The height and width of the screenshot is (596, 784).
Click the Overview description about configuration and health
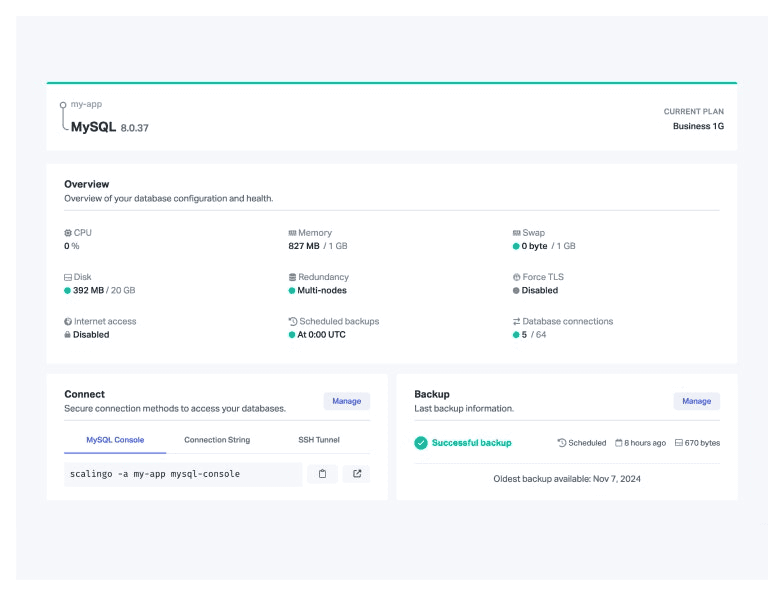(x=168, y=198)
